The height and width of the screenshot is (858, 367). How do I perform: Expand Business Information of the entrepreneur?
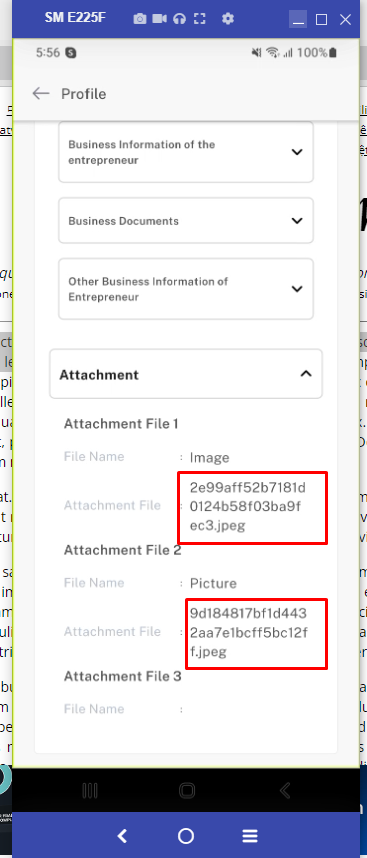tap(186, 152)
